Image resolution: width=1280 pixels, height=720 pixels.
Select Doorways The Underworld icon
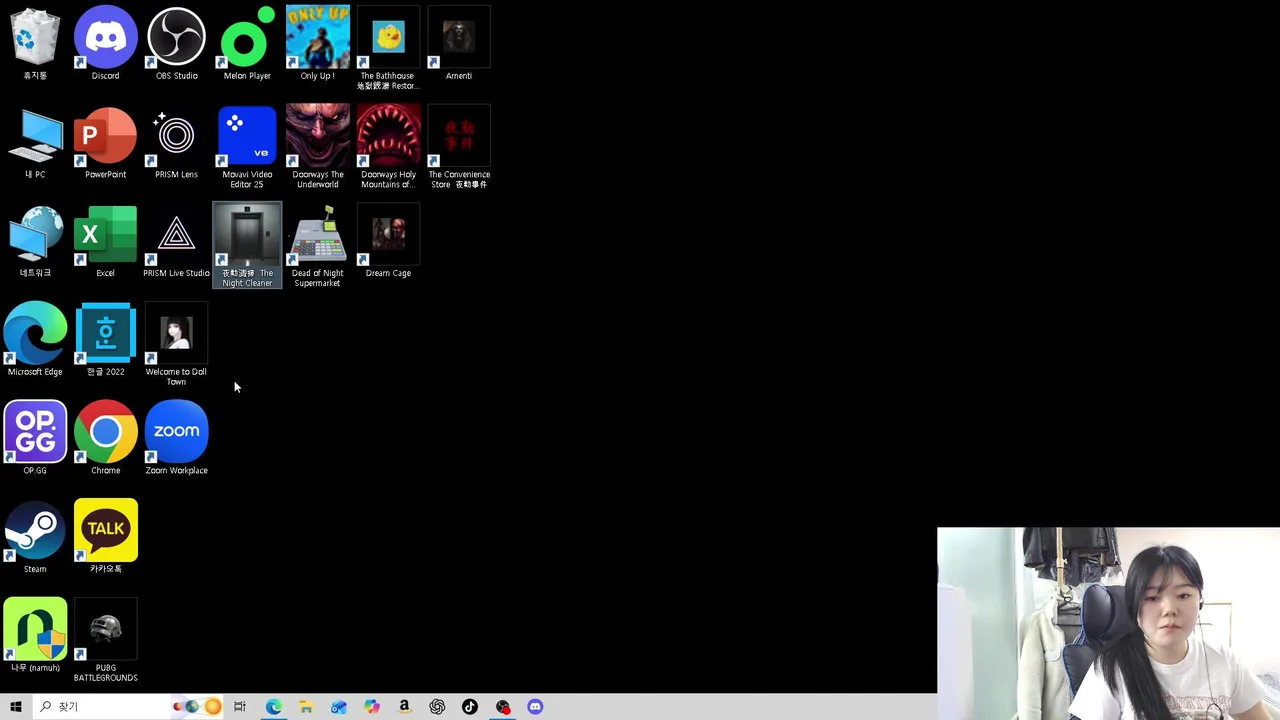(x=317, y=147)
